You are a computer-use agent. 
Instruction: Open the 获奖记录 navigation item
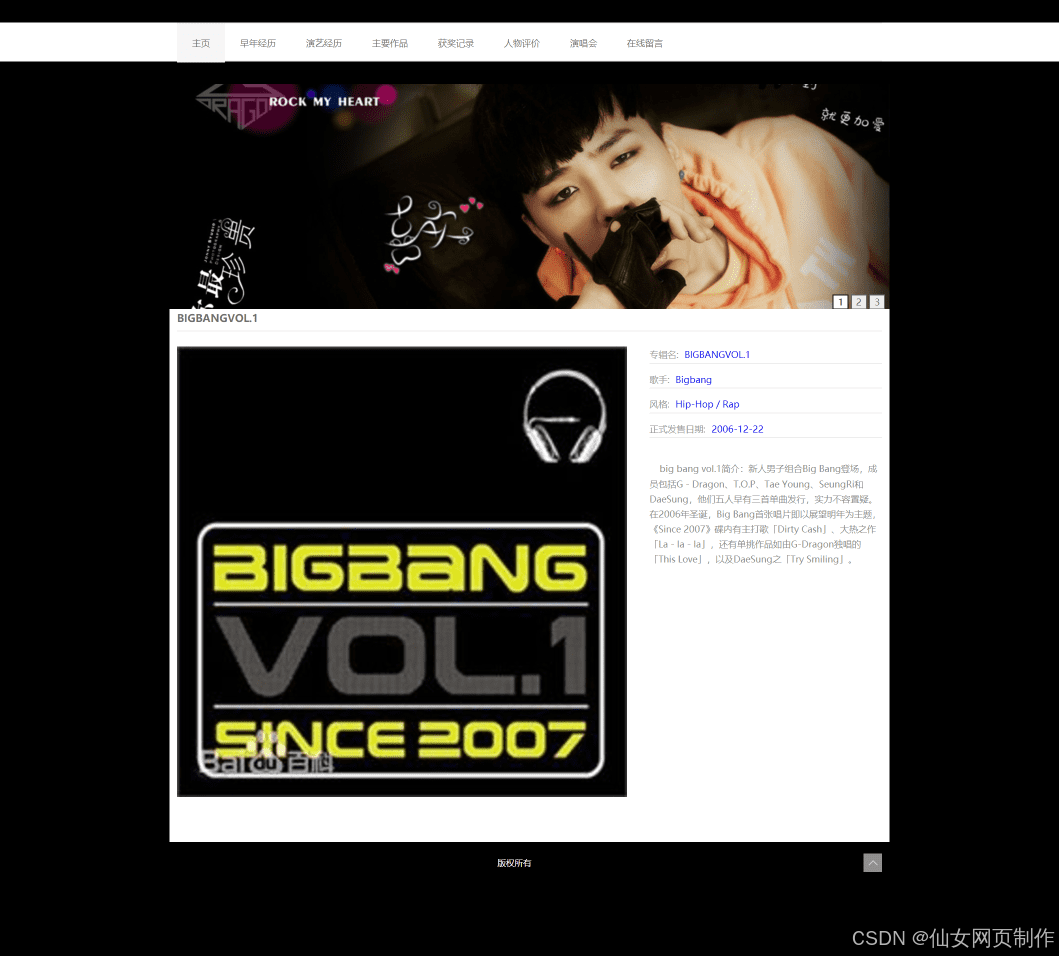coord(456,43)
